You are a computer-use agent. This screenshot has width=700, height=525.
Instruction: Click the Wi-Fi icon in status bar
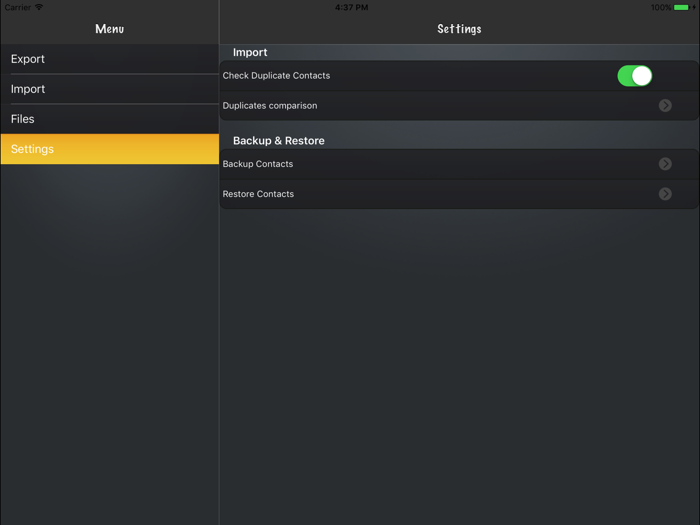pos(39,7)
